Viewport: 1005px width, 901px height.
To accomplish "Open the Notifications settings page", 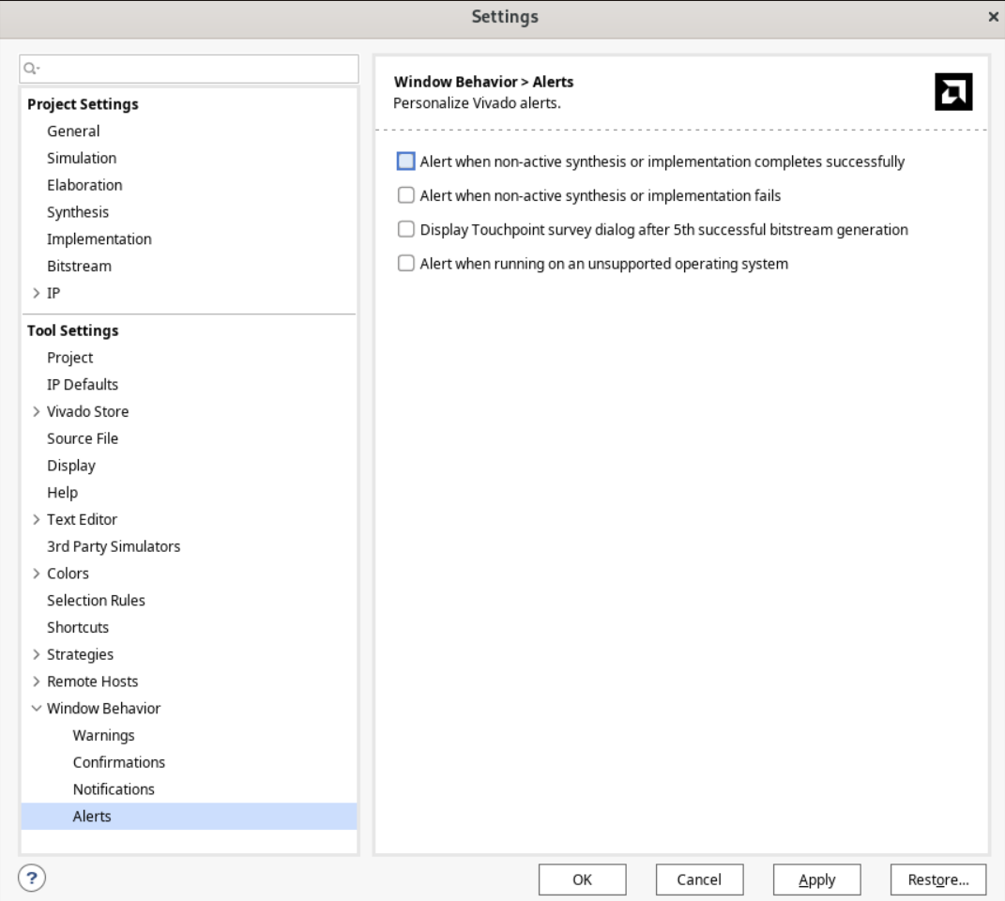I will (113, 789).
